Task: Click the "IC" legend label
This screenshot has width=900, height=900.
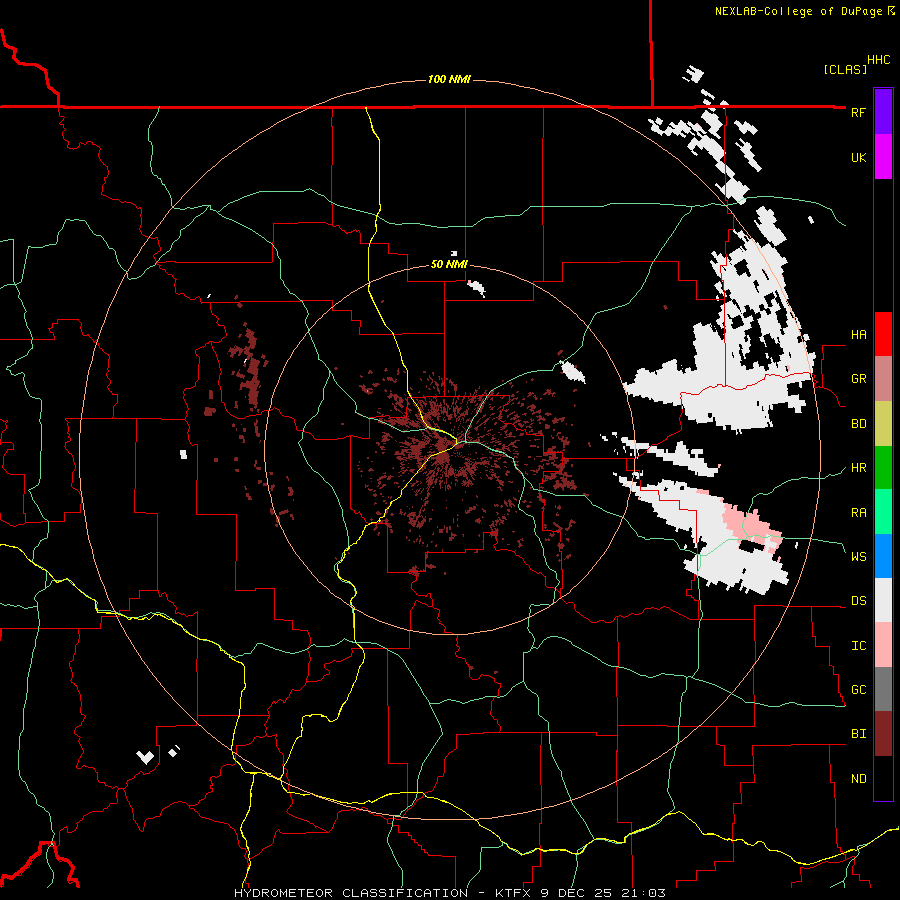Action: pyautogui.click(x=858, y=646)
